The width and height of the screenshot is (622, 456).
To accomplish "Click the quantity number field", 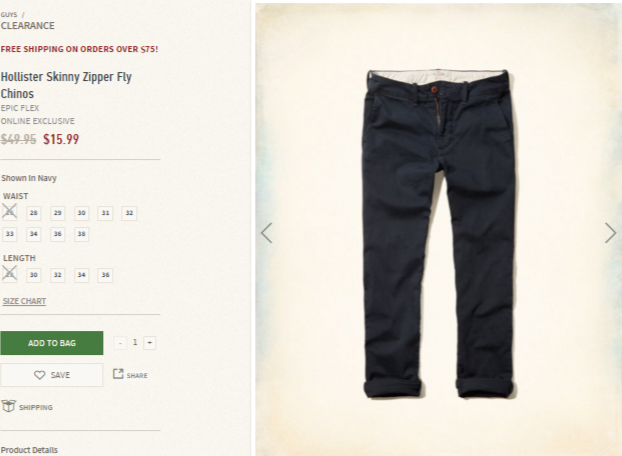I will 135,342.
